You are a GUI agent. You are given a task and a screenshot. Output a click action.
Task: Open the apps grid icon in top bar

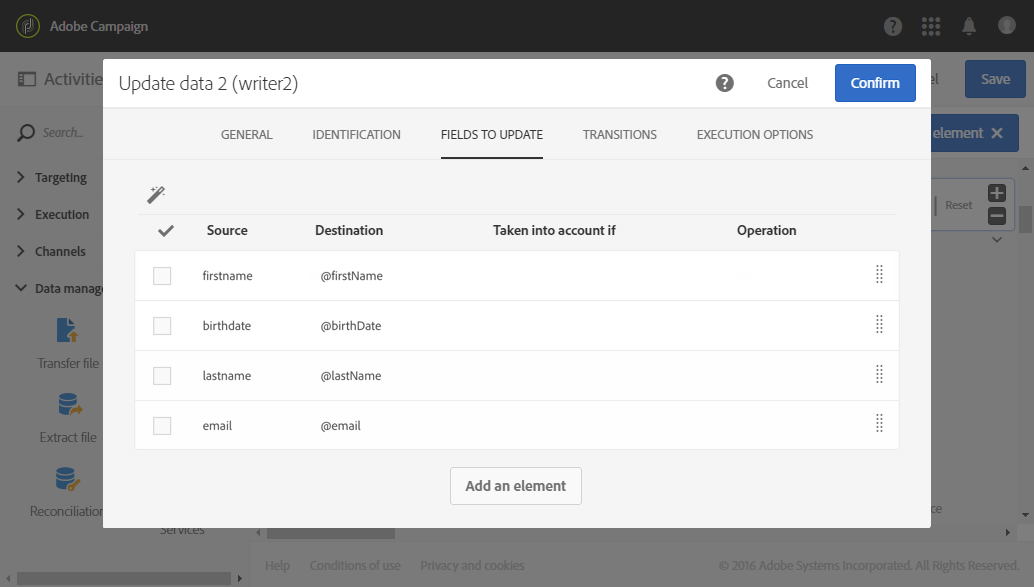(x=931, y=26)
